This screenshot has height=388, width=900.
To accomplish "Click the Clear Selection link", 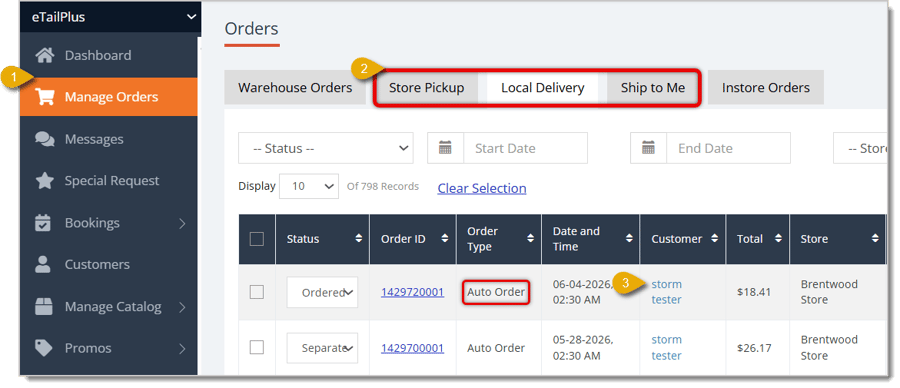I will [482, 188].
